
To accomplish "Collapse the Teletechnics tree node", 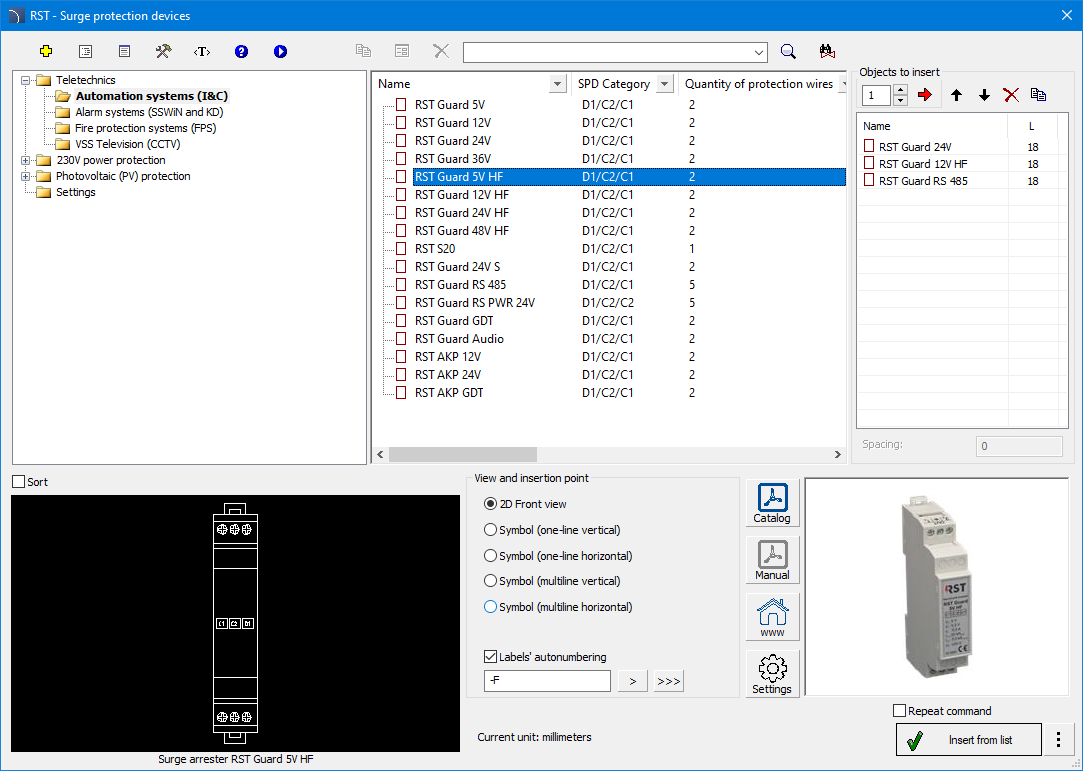I will 26,80.
